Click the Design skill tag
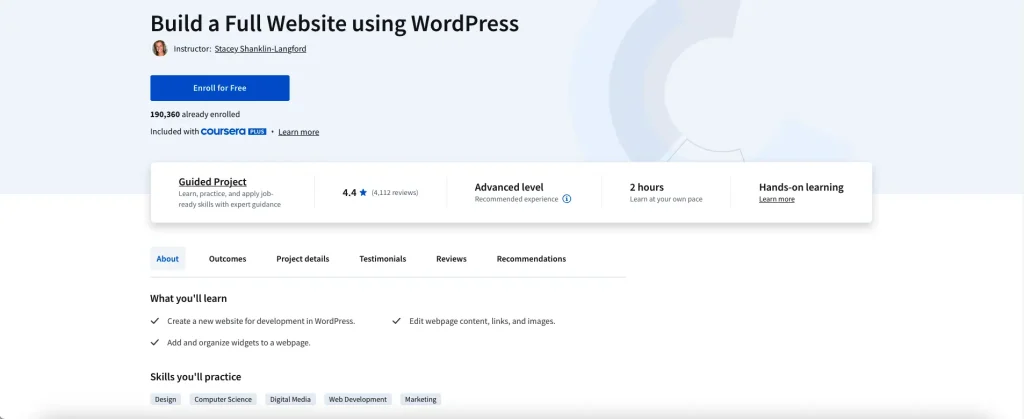The width and height of the screenshot is (1024, 419). coord(165,399)
